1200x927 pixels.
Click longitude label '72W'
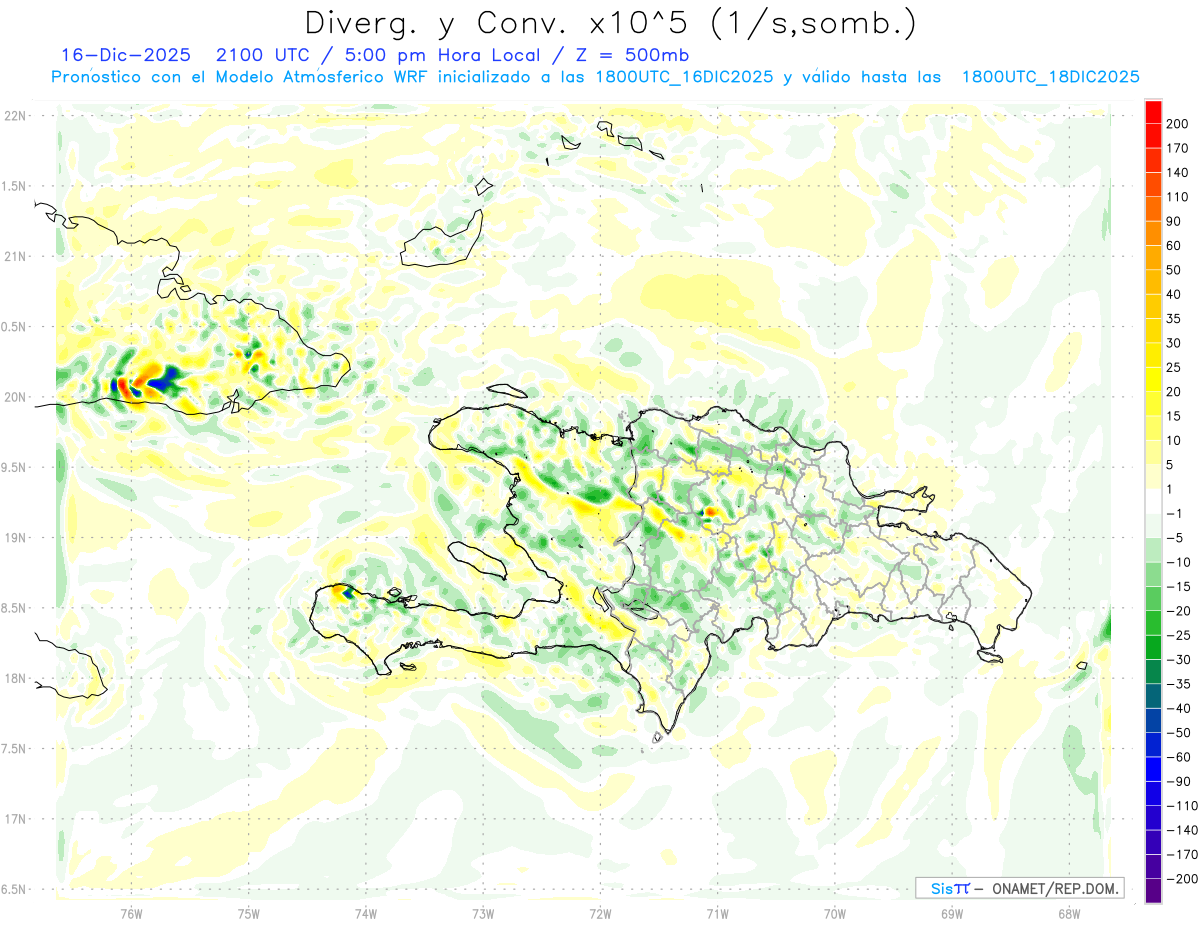(600, 914)
